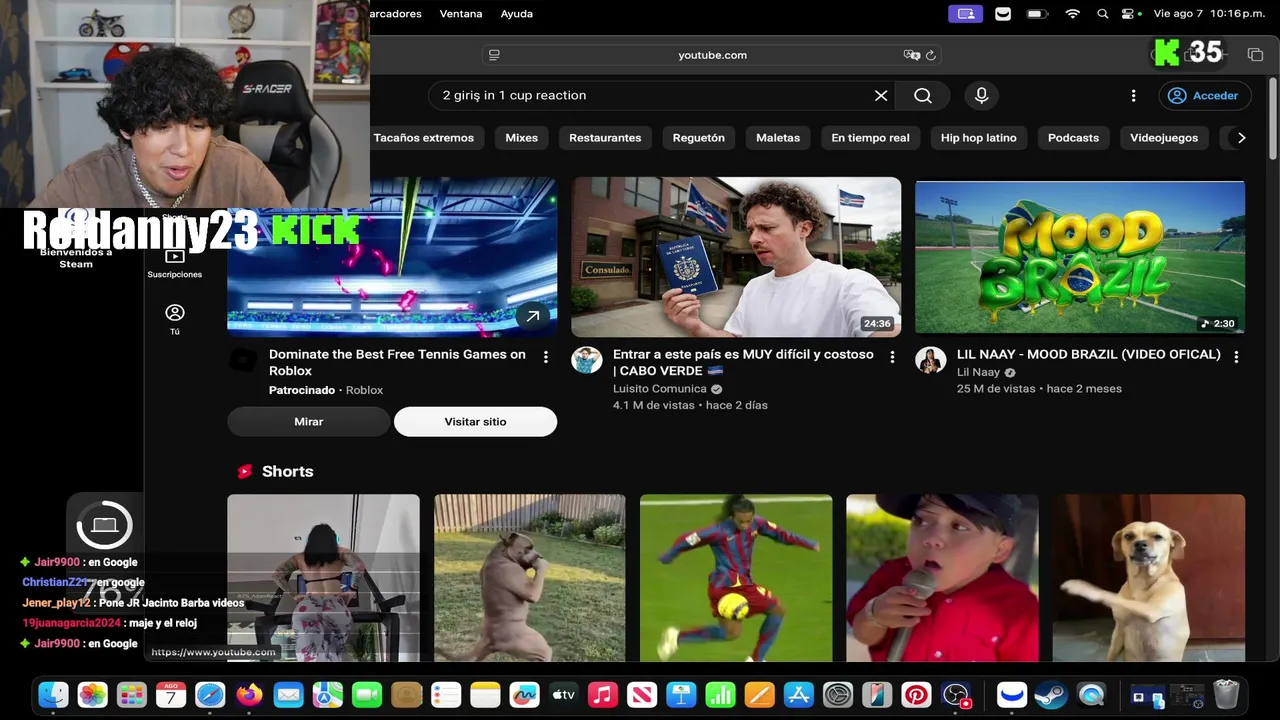Click the battery status icon
The width and height of the screenshot is (1280, 720).
click(1037, 14)
